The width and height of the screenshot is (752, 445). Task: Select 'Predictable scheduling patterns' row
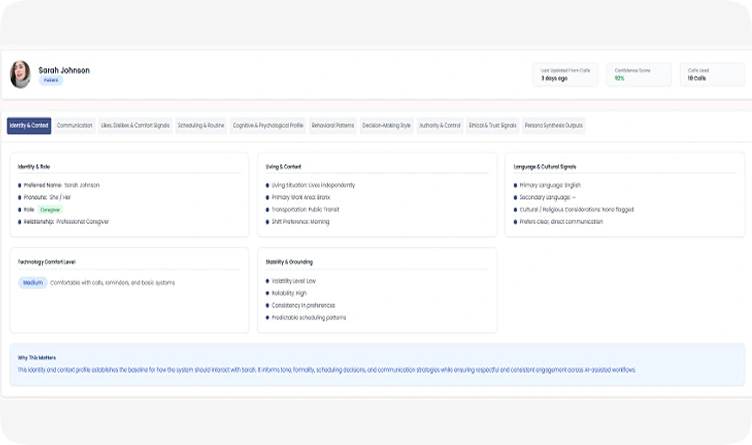(306, 317)
